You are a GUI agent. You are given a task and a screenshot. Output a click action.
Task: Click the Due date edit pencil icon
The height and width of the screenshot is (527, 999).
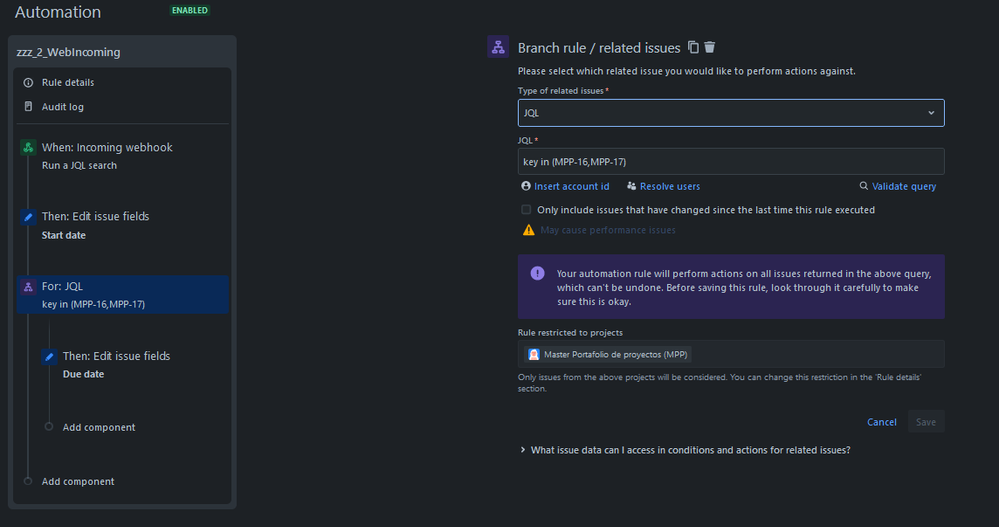tap(49, 356)
